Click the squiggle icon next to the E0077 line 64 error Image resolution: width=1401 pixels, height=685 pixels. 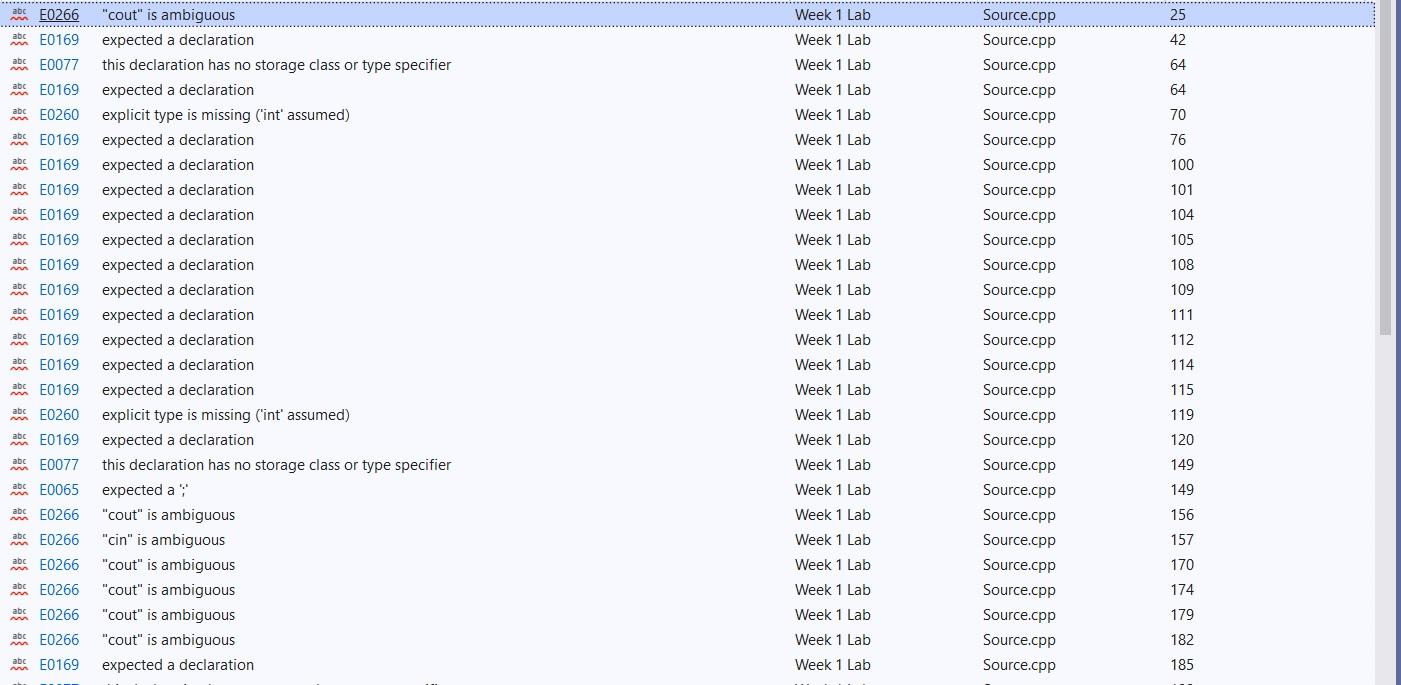pyautogui.click(x=18, y=64)
